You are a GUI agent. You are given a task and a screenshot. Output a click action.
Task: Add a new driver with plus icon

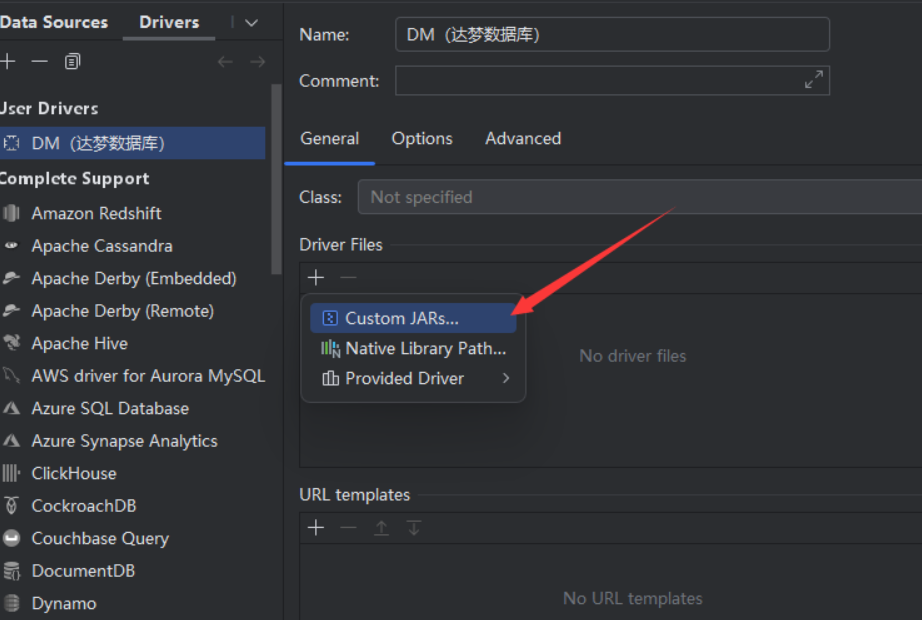8,61
